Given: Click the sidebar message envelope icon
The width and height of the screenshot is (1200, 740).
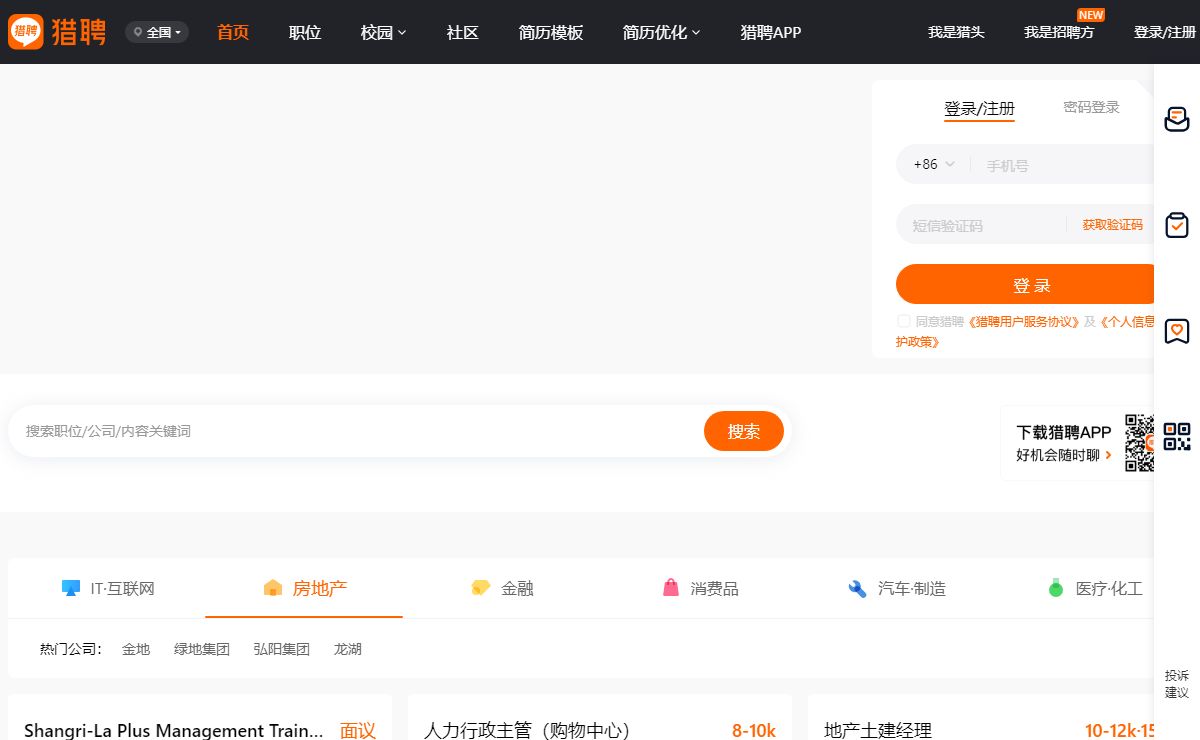Looking at the screenshot, I should [1177, 119].
